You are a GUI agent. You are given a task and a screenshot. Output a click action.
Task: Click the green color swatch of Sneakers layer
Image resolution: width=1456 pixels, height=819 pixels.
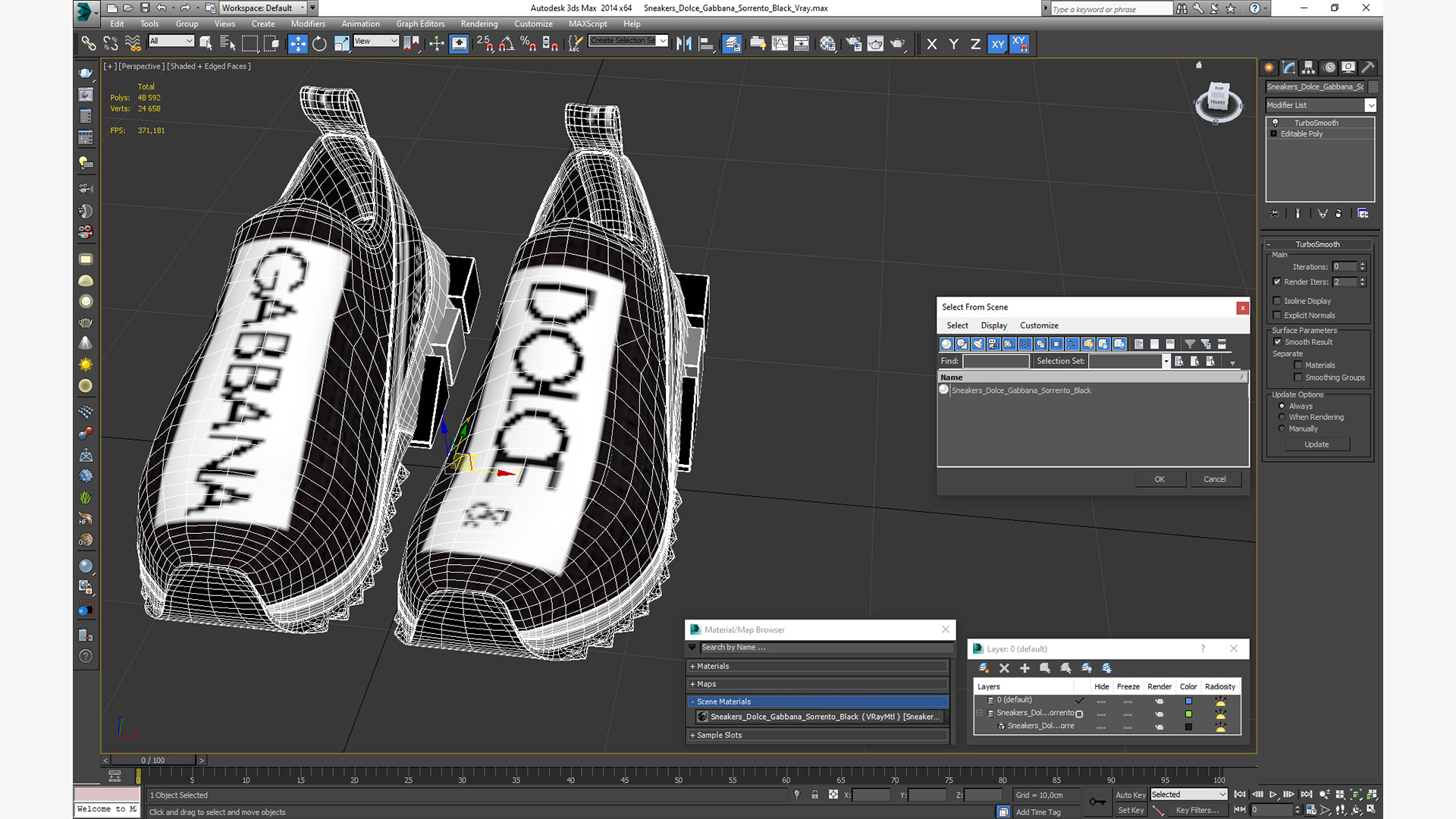tap(1188, 714)
